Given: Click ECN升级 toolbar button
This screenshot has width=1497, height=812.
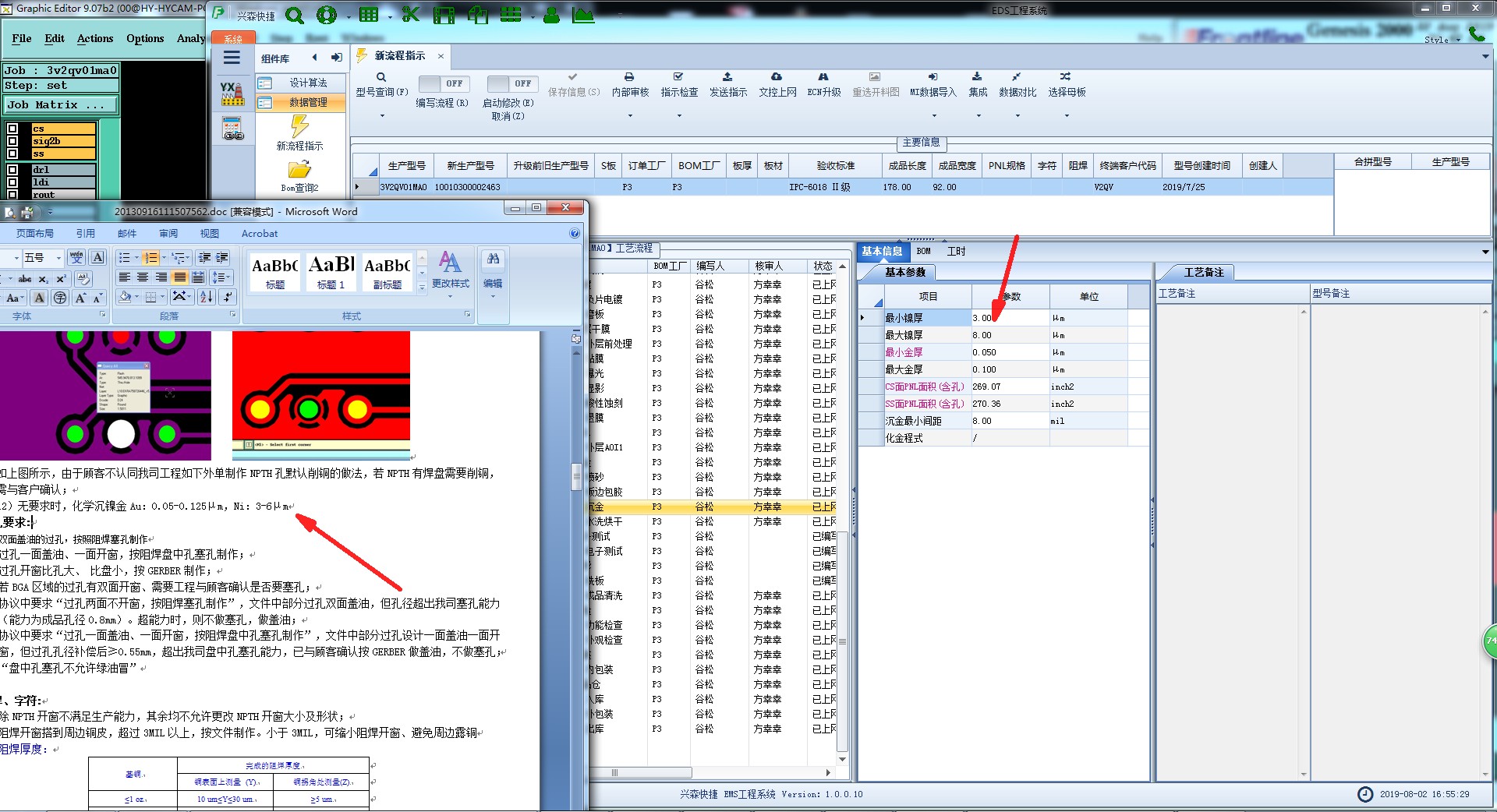Looking at the screenshot, I should (x=823, y=85).
